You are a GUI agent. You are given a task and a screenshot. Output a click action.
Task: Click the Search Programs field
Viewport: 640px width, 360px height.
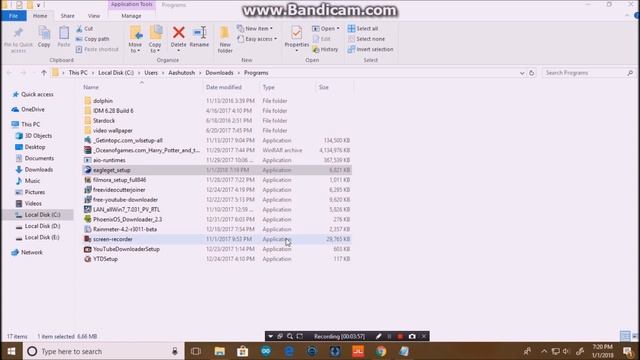click(x=588, y=73)
